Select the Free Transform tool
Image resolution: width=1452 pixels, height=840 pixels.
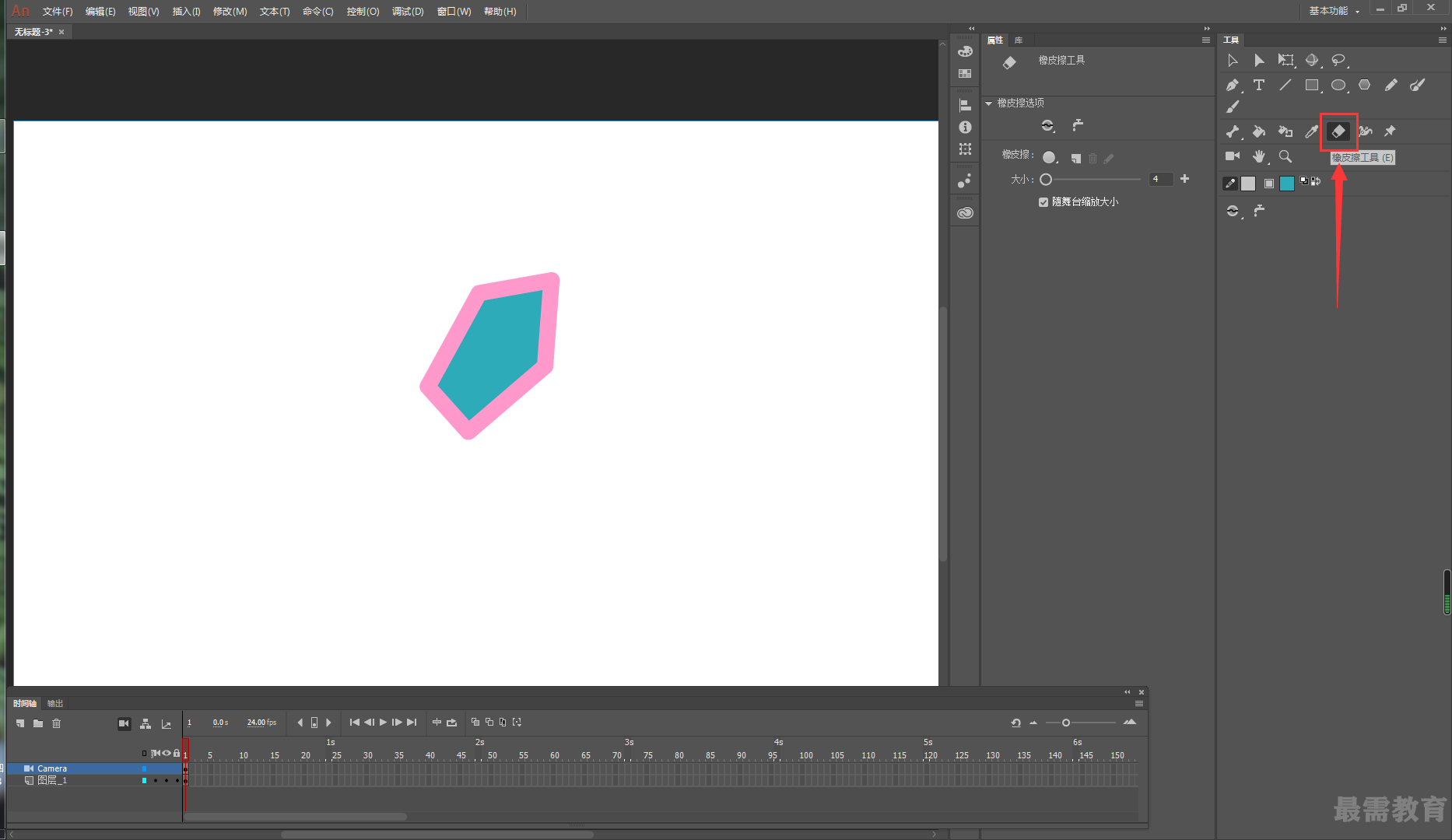[x=1285, y=61]
